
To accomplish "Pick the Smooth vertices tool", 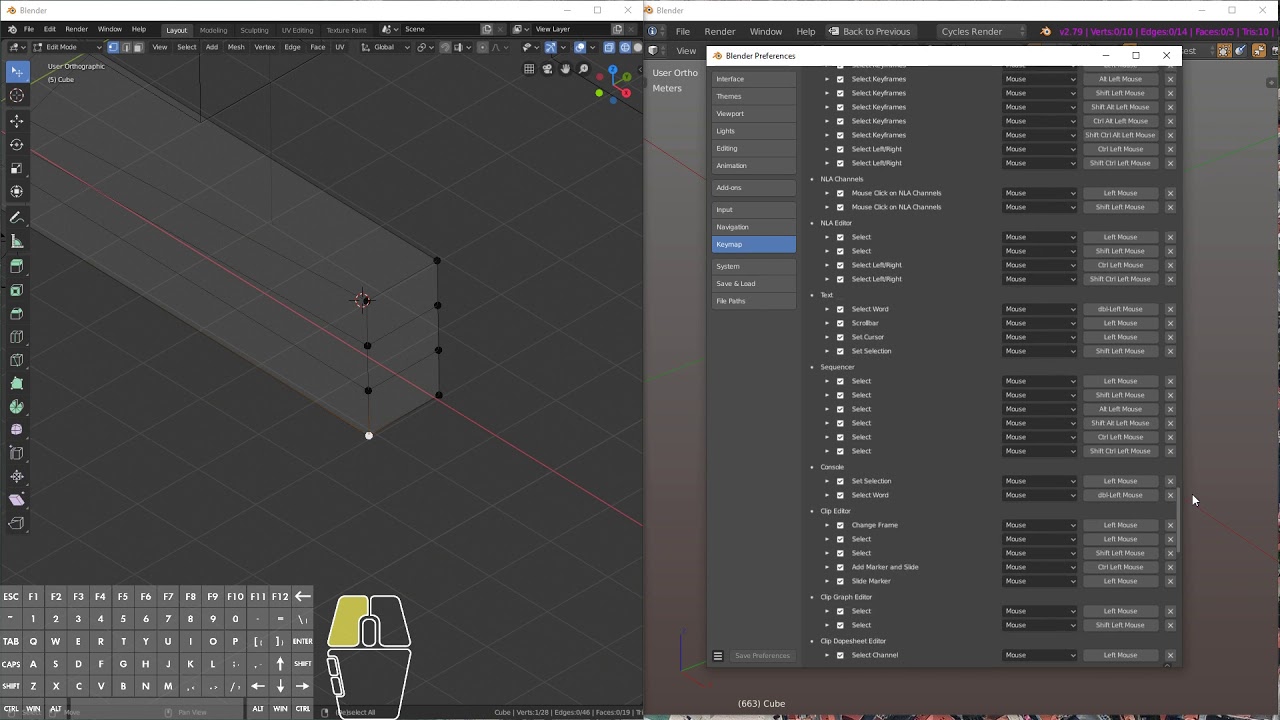I will (17, 430).
